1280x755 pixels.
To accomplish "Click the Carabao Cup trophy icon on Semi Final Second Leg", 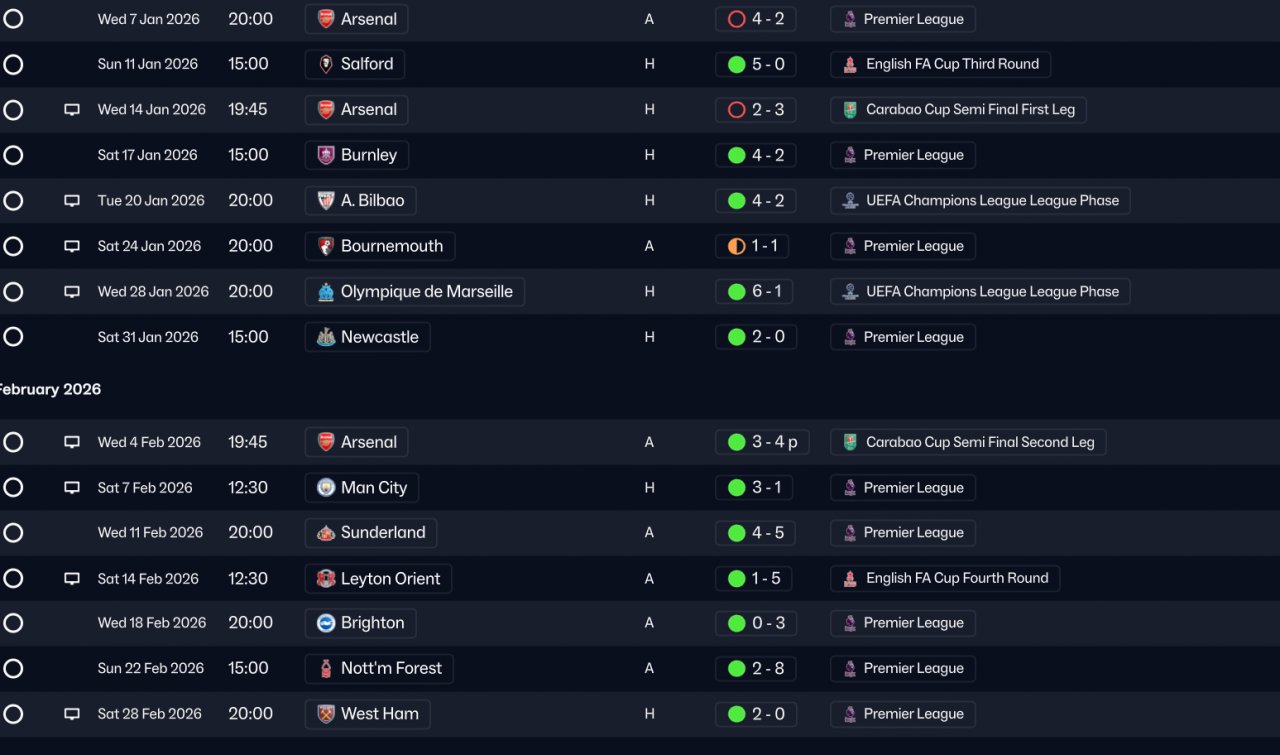I will coord(849,442).
